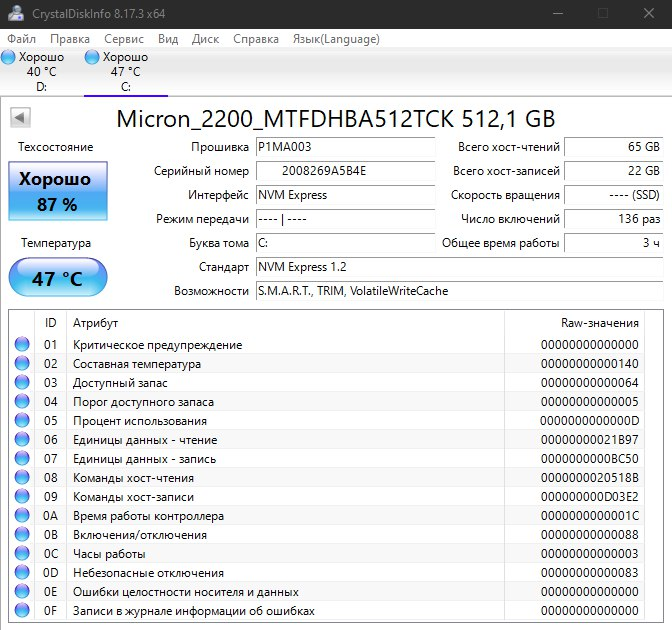Open the Вид menu
672x630 pixels.
point(168,39)
